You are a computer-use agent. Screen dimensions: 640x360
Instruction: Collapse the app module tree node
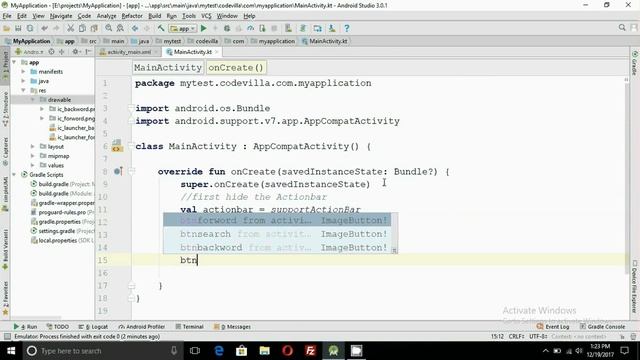coord(15,62)
